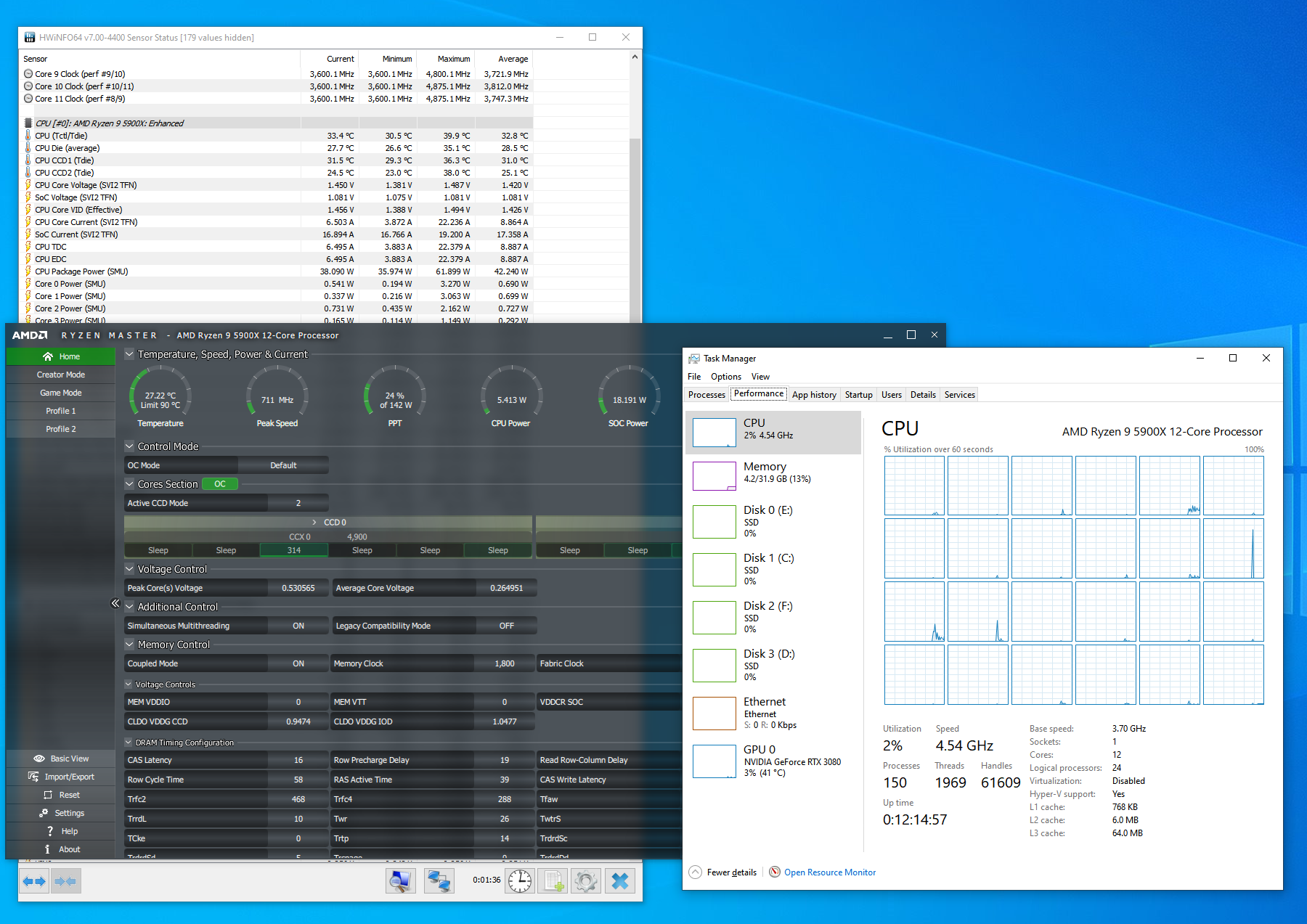
Task: Click the AMD logo in Ryzen Master title
Action: click(x=30, y=335)
